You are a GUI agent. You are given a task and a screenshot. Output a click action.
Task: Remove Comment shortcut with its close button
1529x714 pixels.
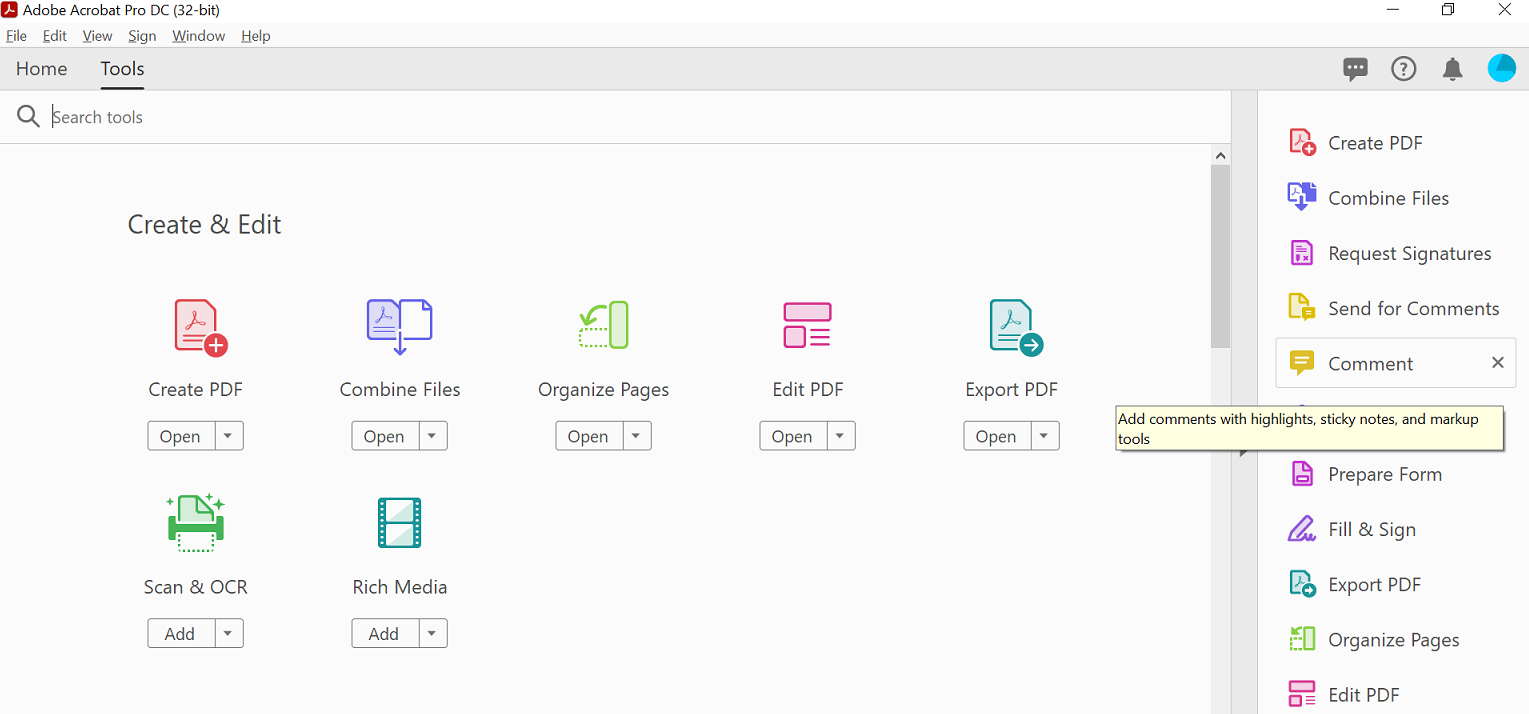[1497, 362]
